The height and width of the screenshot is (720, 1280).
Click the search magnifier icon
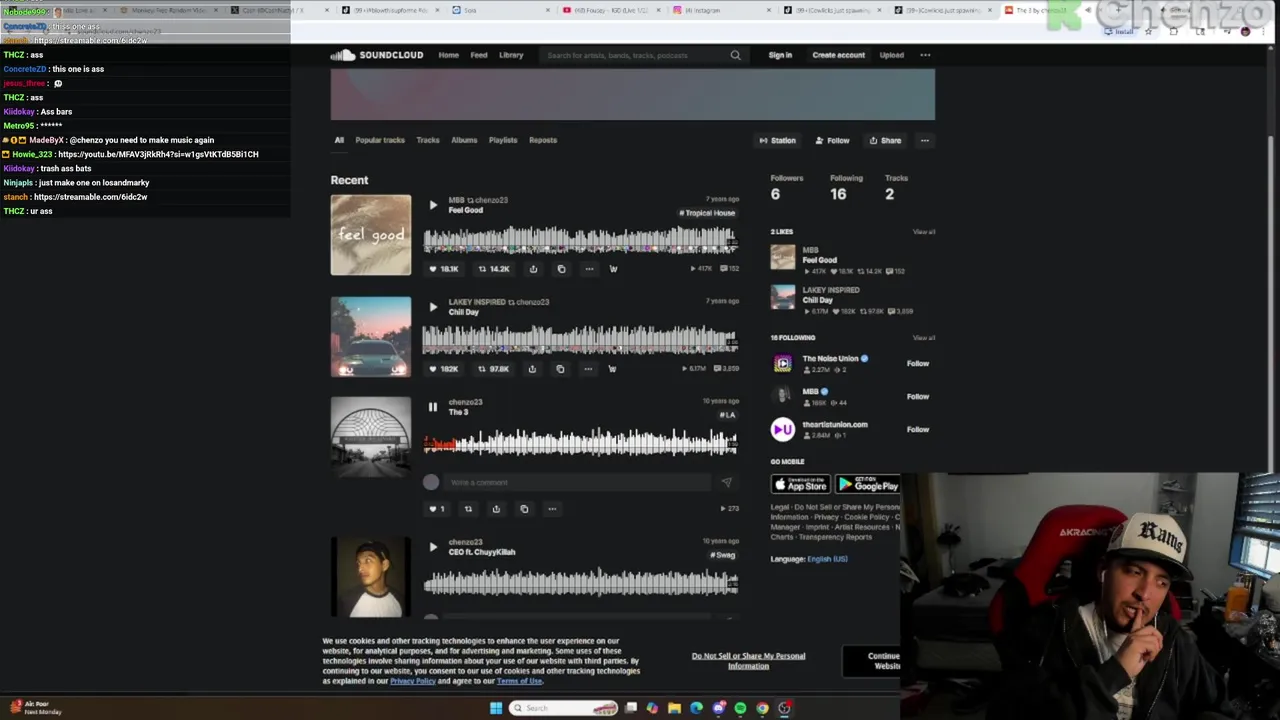click(736, 55)
